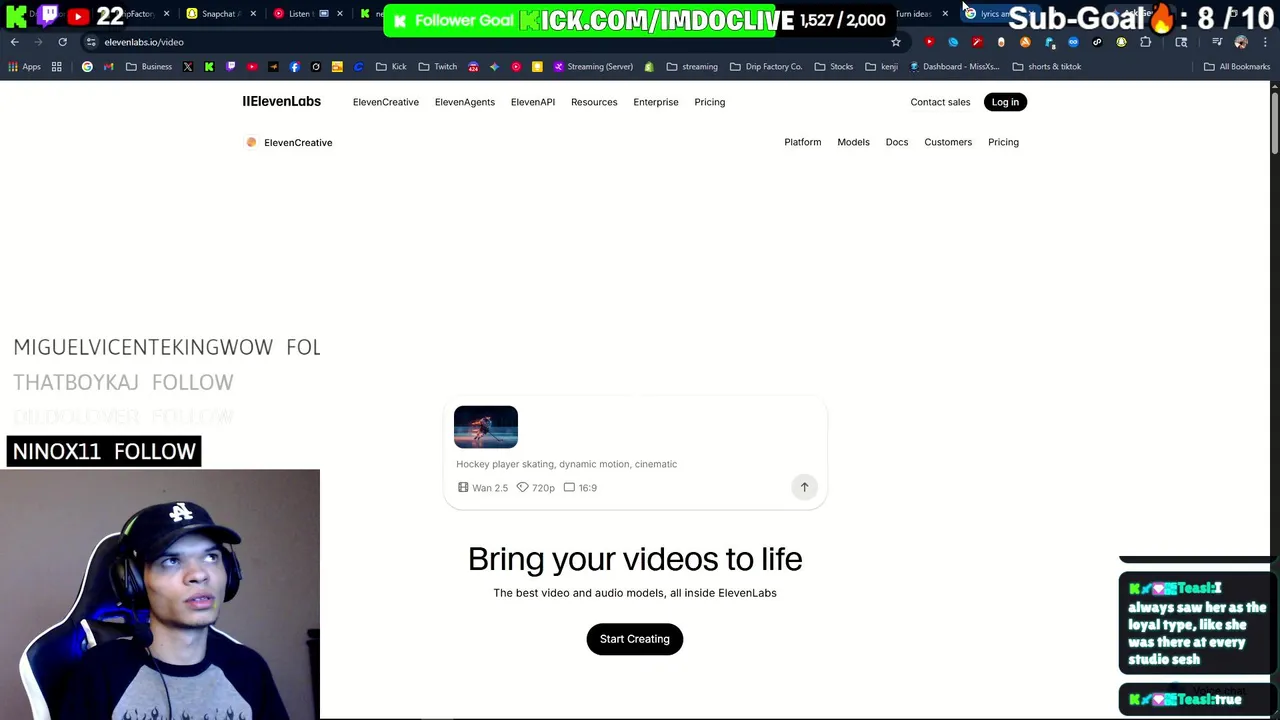
Task: Close the Turn ideas browser tab
Action: pyautogui.click(x=945, y=14)
